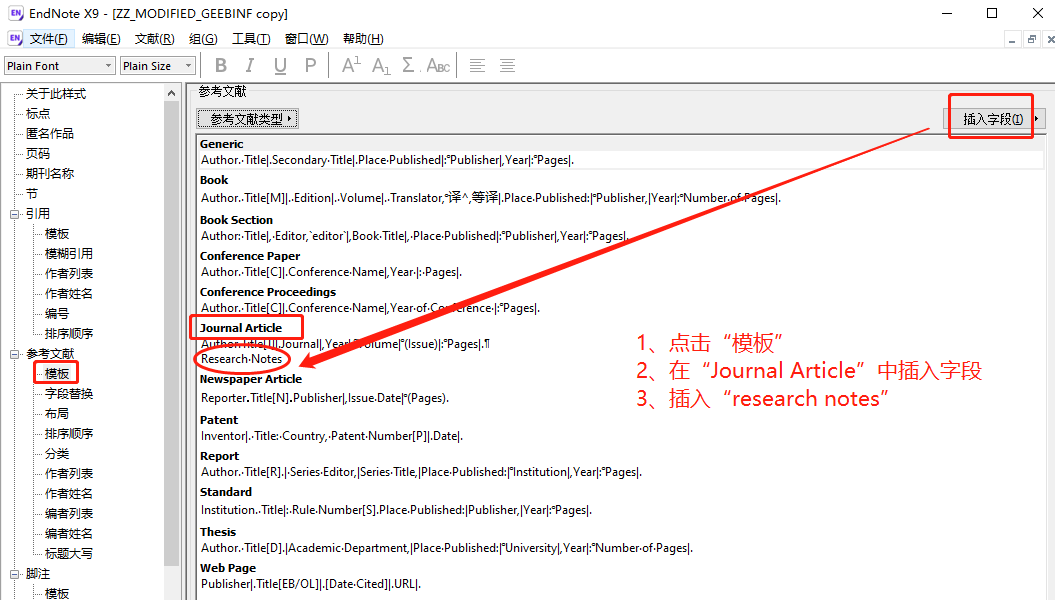Select the subscript icon
The height and width of the screenshot is (600, 1055).
click(380, 66)
